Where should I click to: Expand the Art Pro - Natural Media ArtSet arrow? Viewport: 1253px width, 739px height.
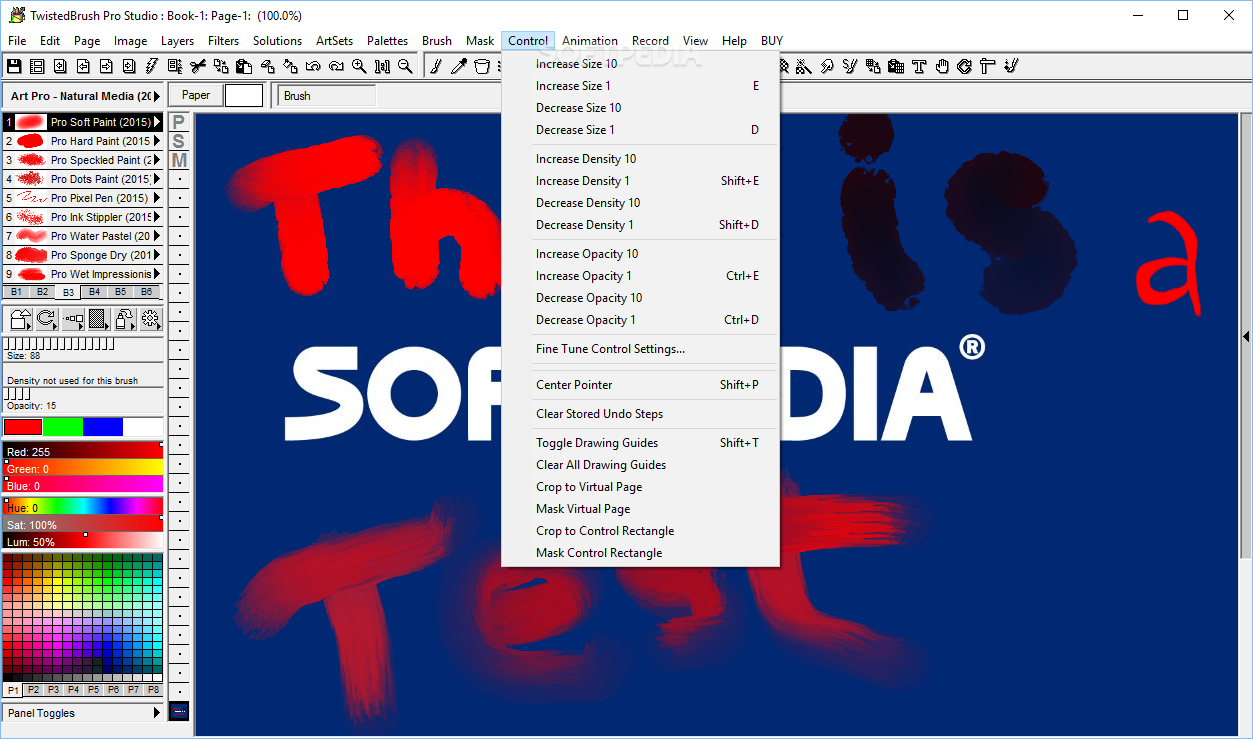(x=157, y=96)
